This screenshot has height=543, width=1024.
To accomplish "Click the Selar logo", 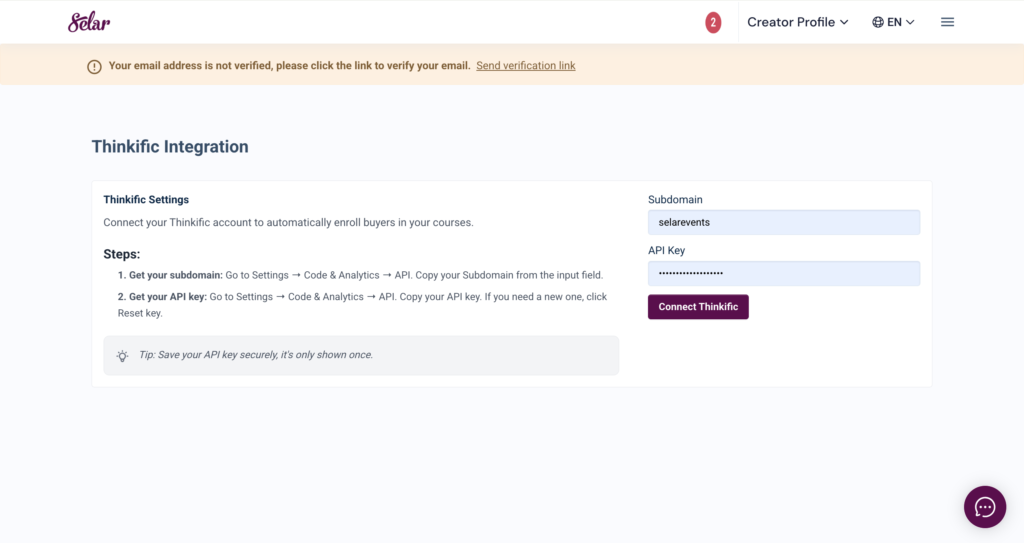I will coord(89,22).
